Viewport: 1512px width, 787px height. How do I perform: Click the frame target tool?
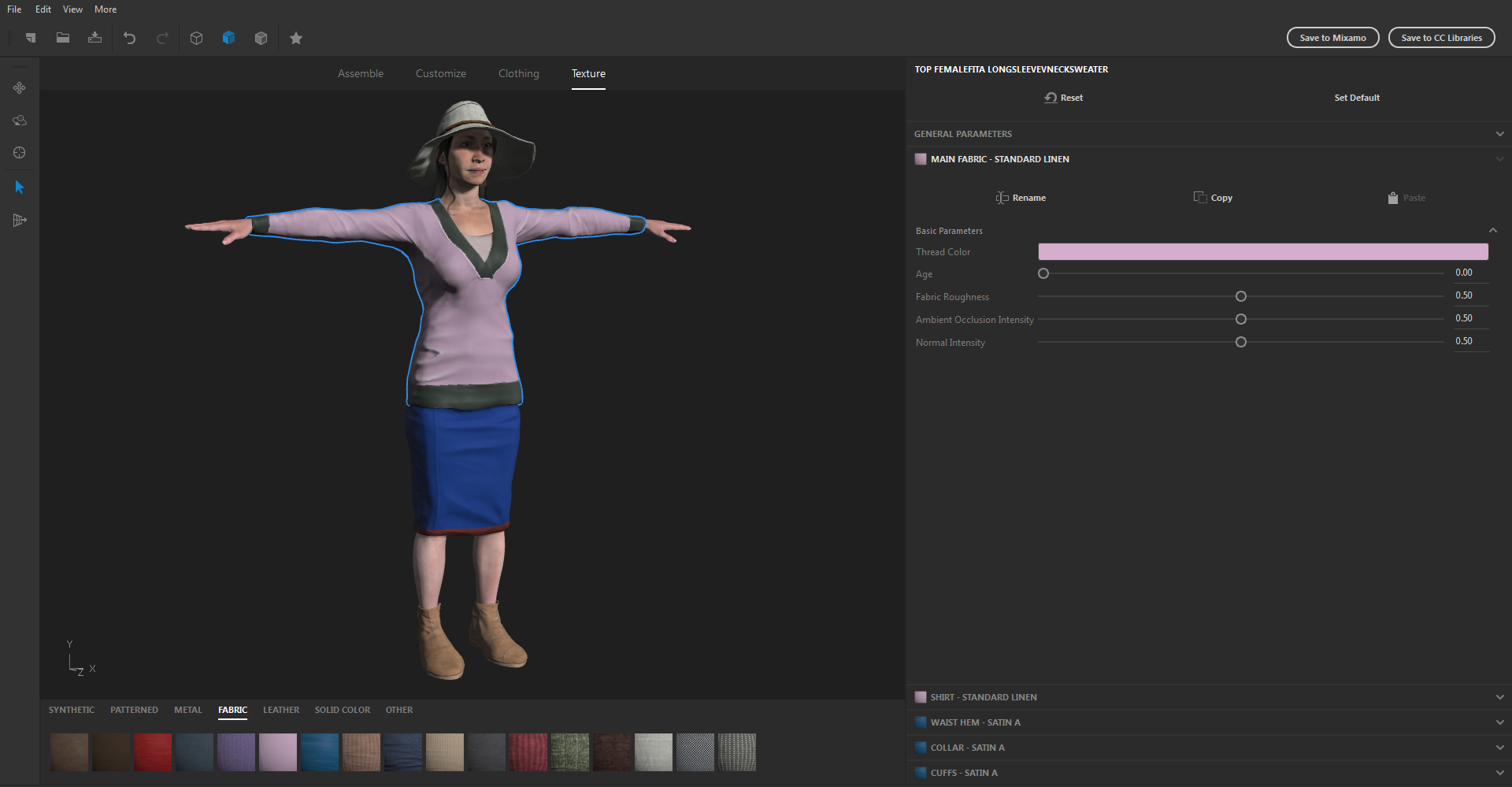coord(19,153)
